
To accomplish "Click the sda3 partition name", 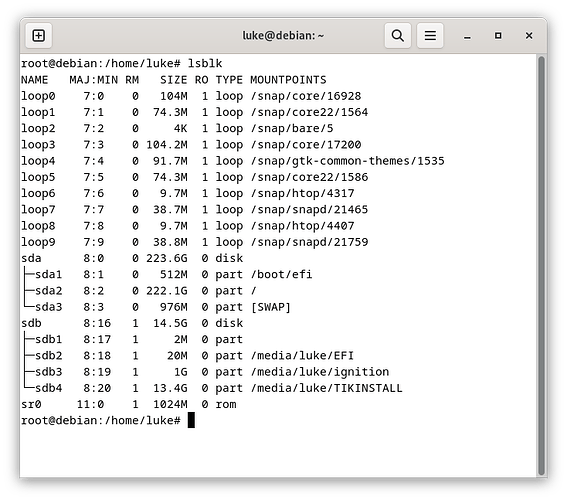I will pos(48,307).
